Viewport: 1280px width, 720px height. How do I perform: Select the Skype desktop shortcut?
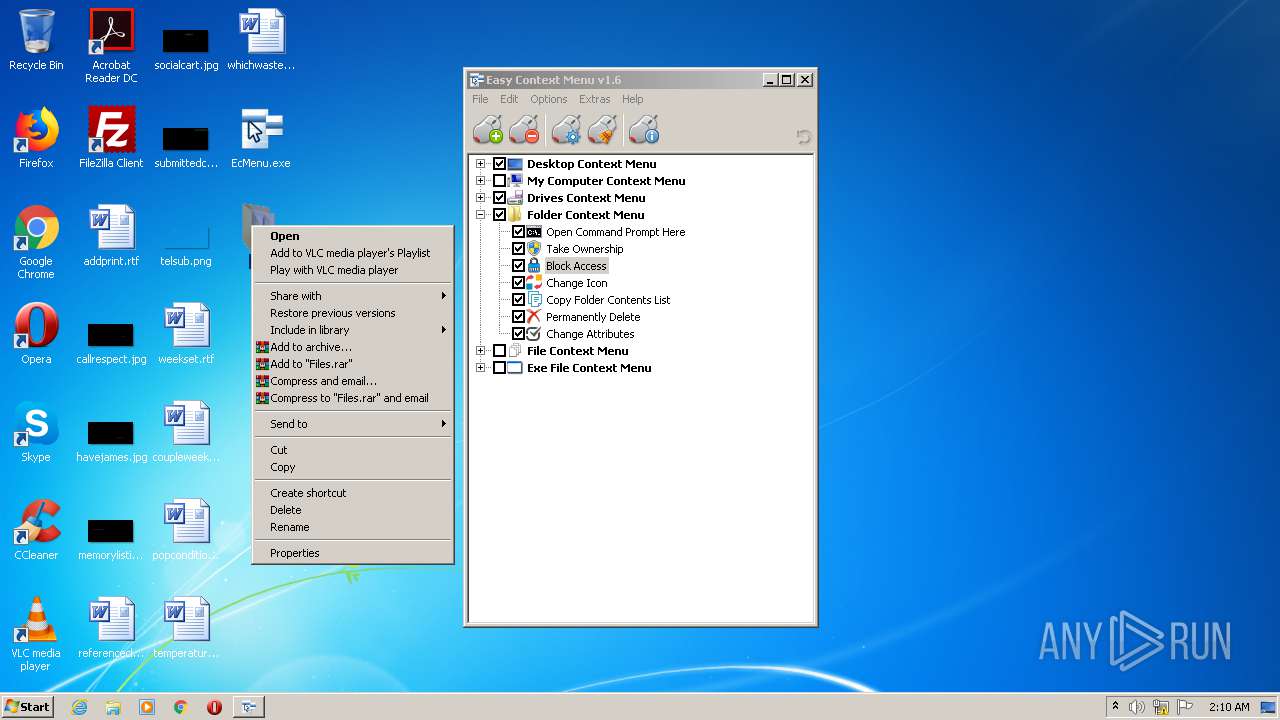pyautogui.click(x=36, y=432)
